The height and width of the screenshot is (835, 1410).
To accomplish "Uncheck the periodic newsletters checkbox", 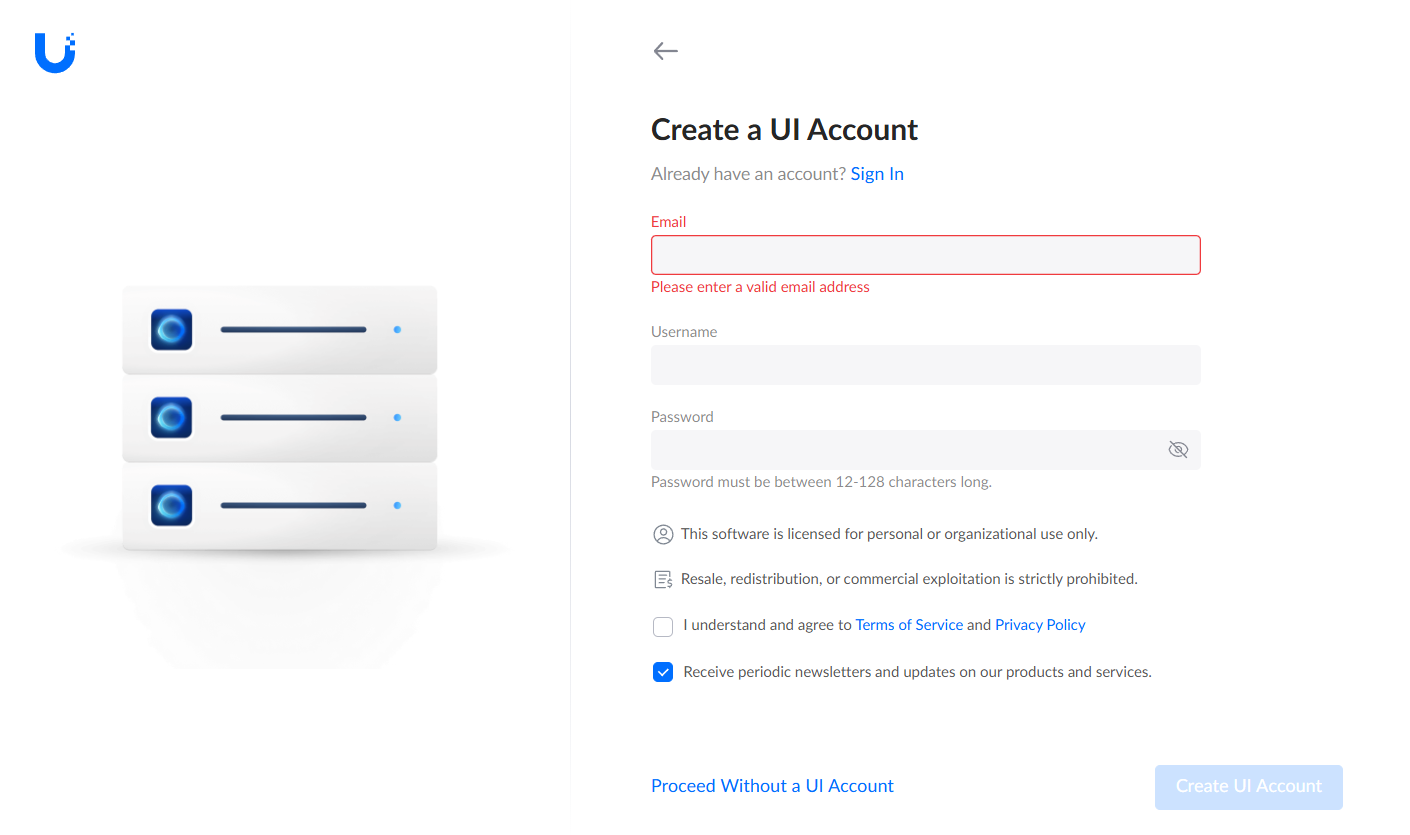I will (663, 672).
